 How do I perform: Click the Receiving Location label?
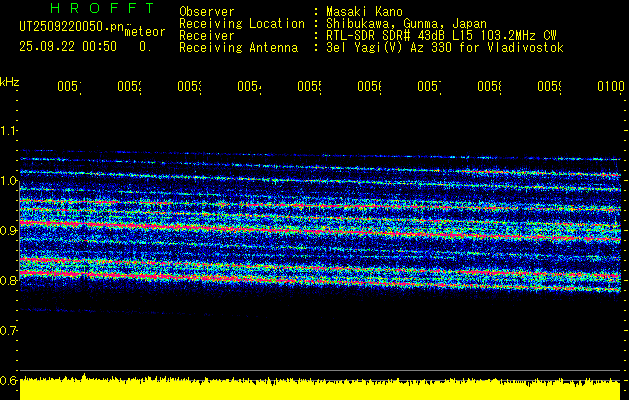coord(242,24)
